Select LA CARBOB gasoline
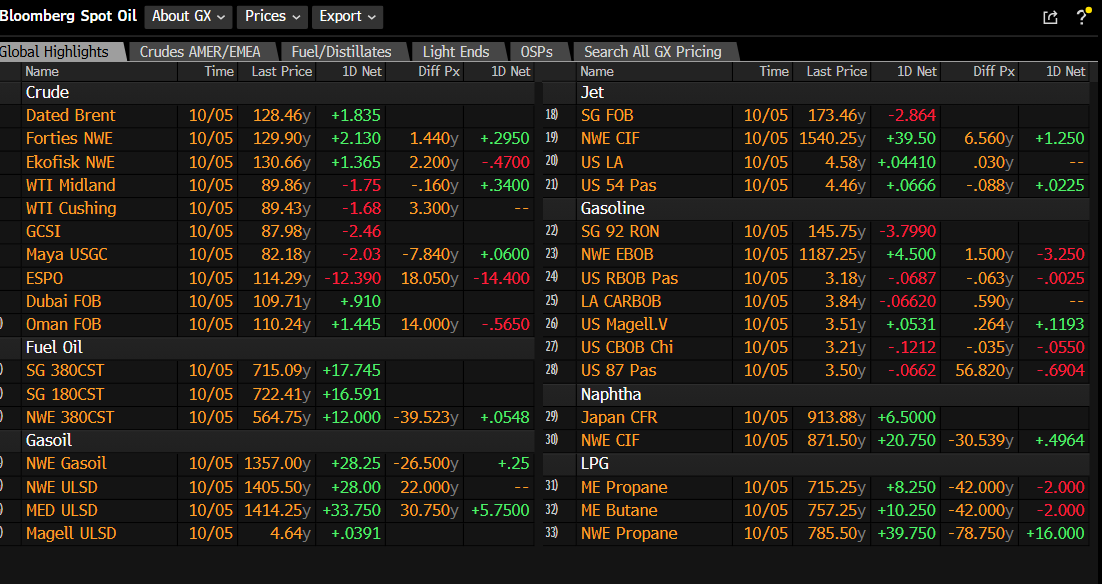 [x=816, y=301]
